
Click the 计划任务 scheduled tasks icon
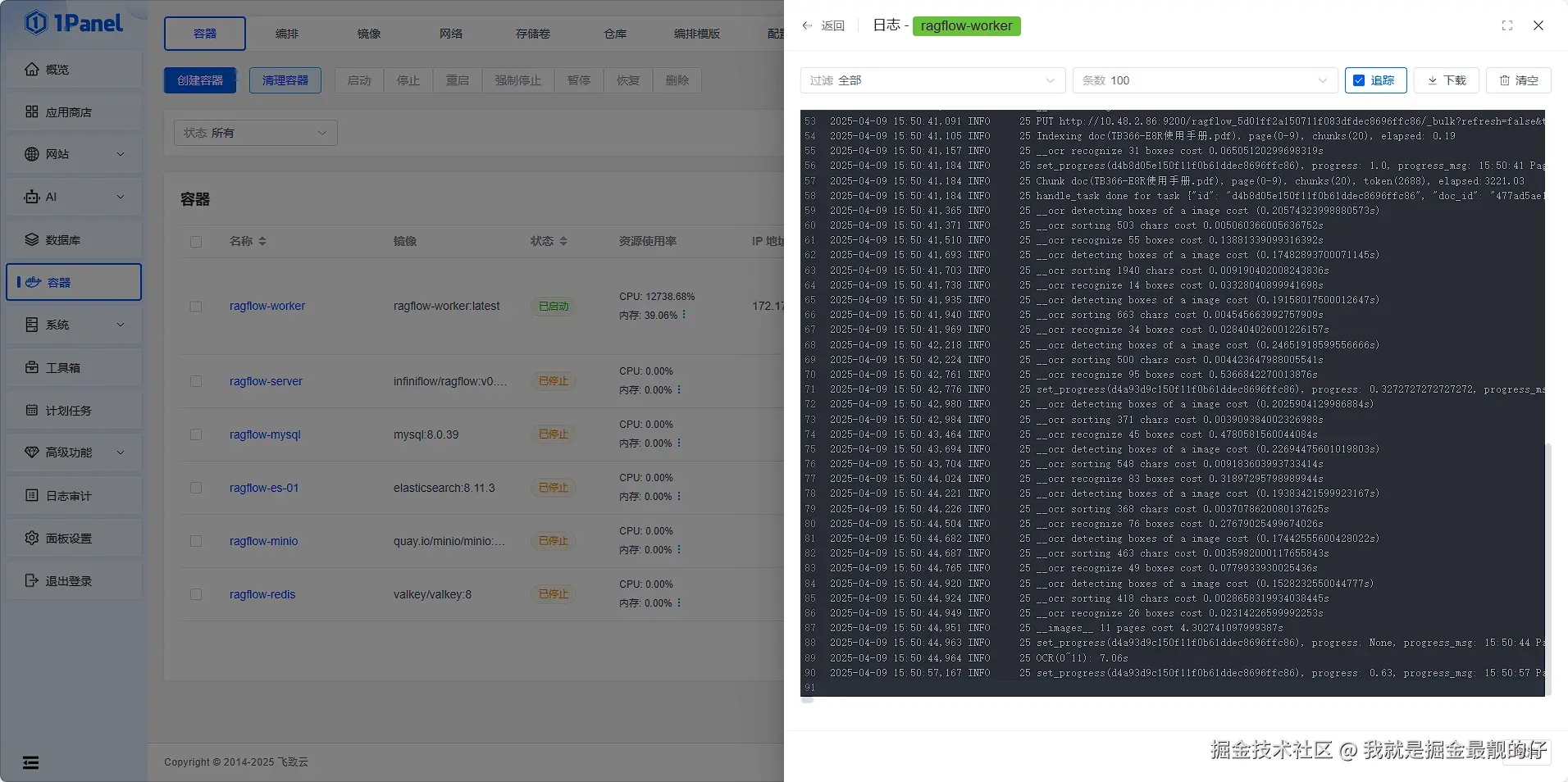pyautogui.click(x=32, y=411)
